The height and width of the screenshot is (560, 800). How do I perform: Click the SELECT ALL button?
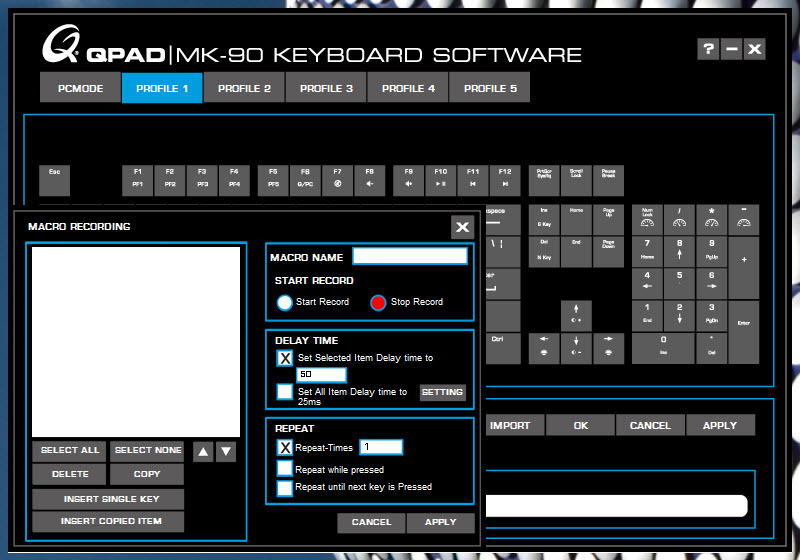point(69,450)
